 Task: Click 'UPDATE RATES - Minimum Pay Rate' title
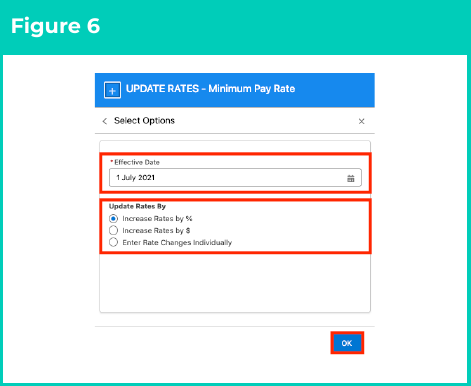pos(210,89)
